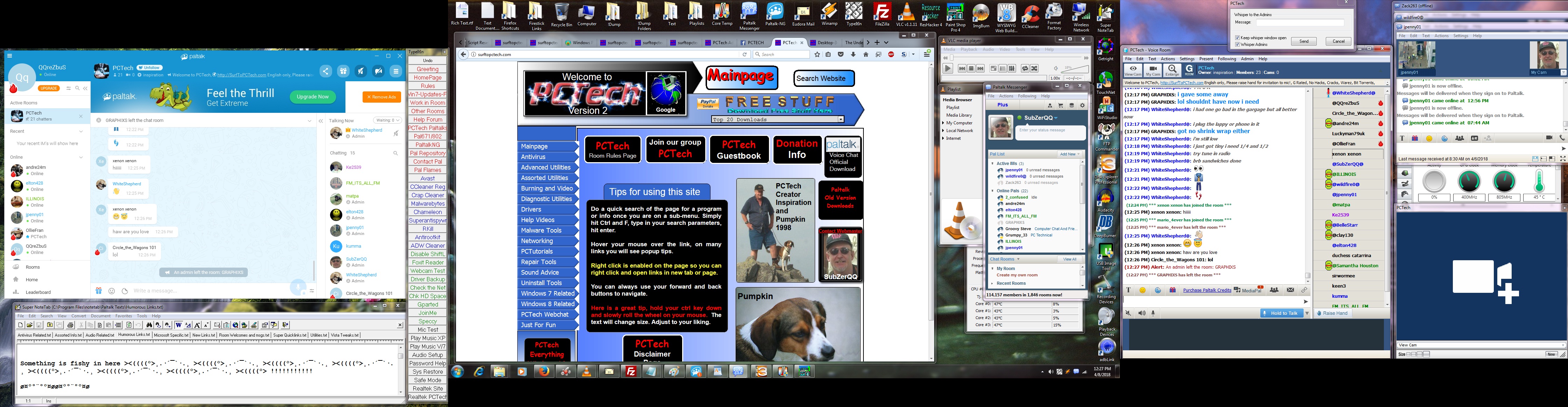Viewport: 1568px width, 407px height.
Task: Toggle the Whisper Admins checkbox
Action: tap(1238, 44)
